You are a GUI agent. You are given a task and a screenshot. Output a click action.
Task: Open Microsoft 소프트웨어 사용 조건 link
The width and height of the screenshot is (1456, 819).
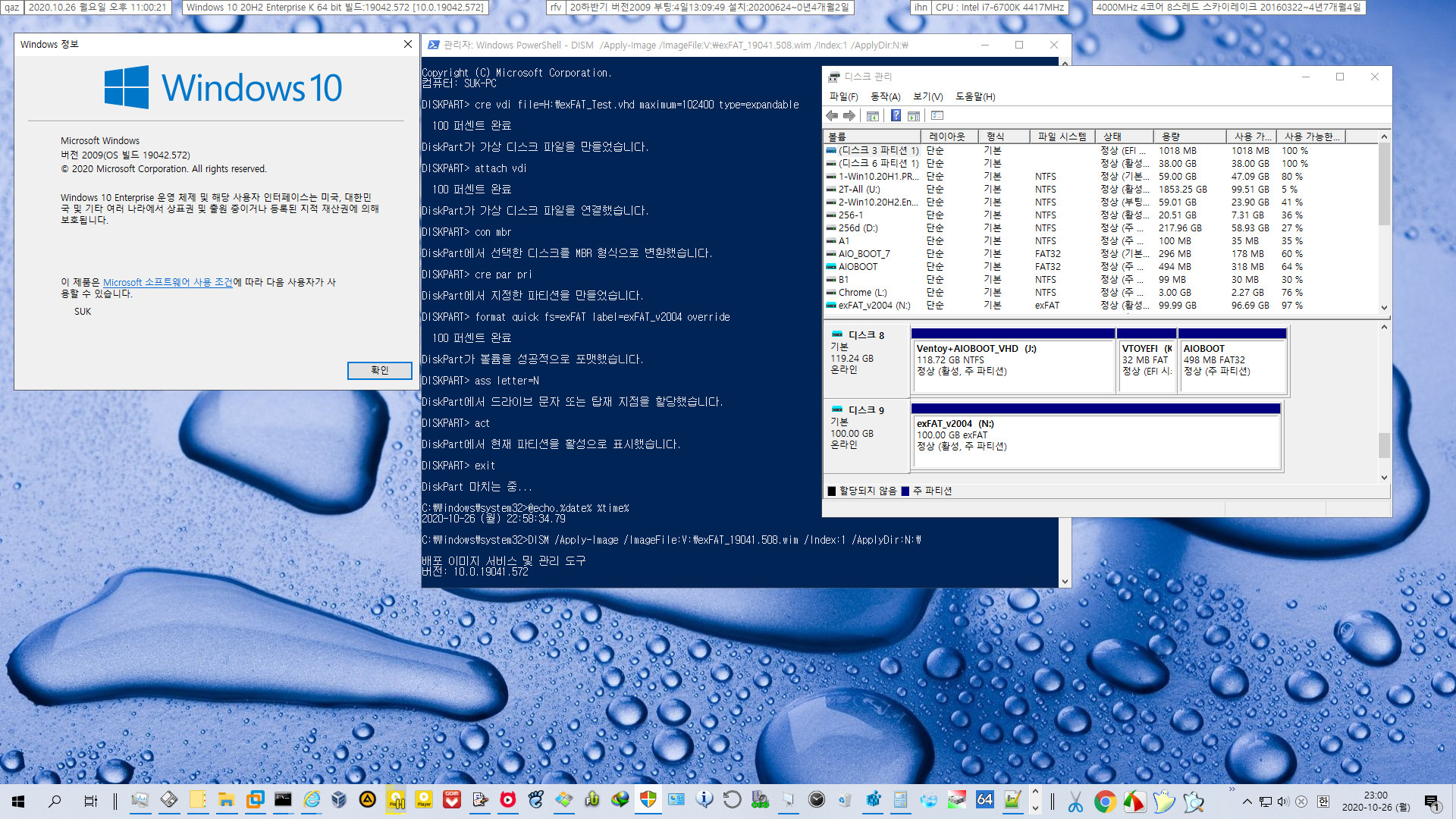coord(168,282)
